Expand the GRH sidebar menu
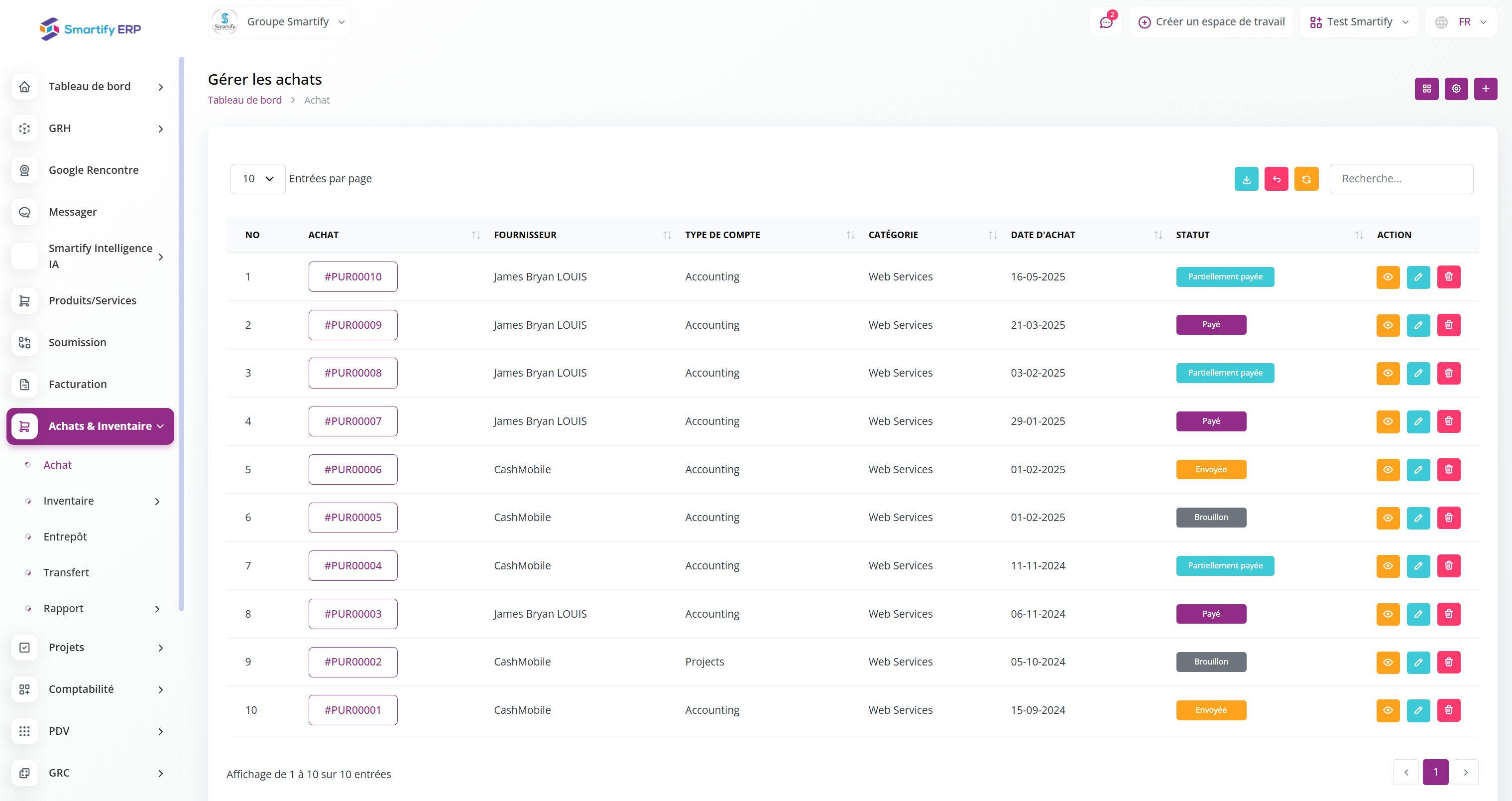This screenshot has width=1512, height=801. tap(90, 128)
